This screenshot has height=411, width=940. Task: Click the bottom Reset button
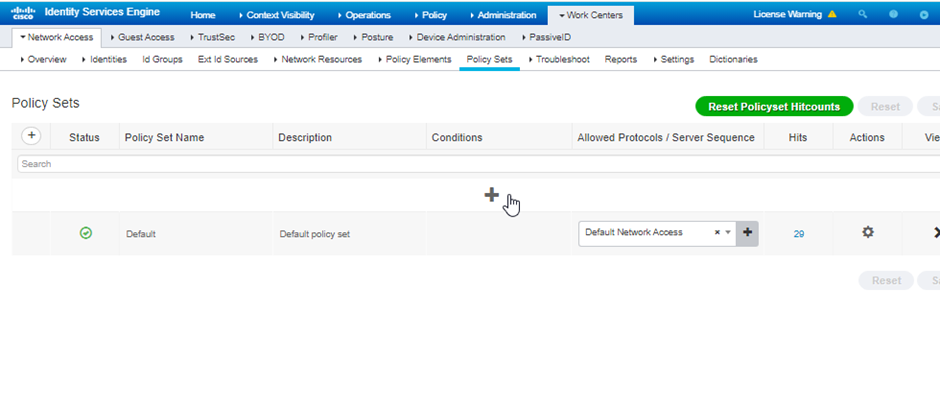click(886, 280)
